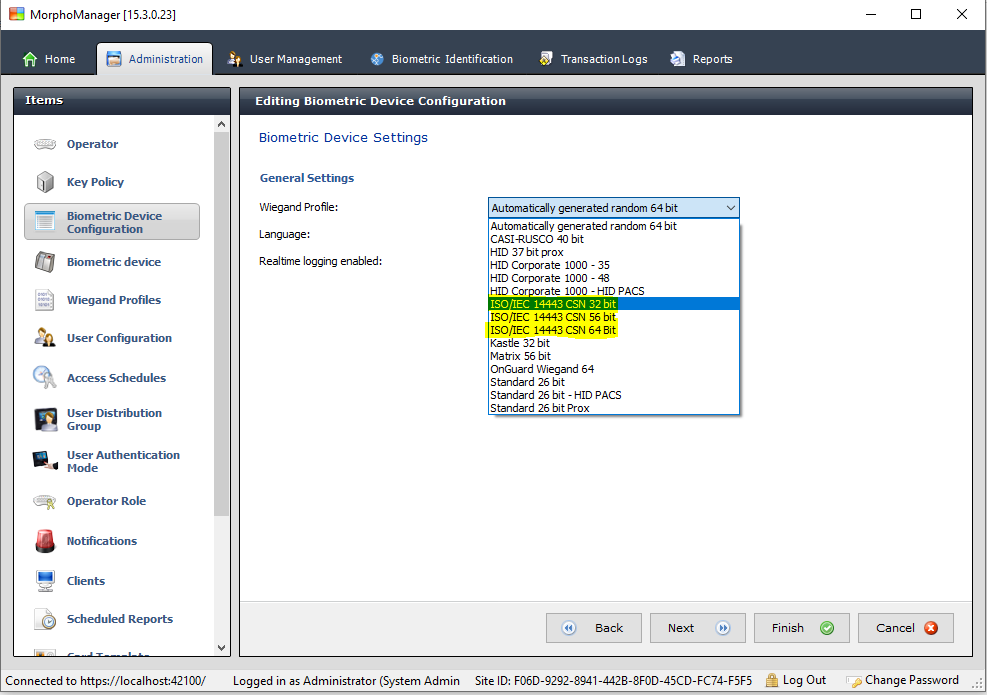Click Log Out in the status bar
Image resolution: width=987 pixels, height=695 pixels.
pyautogui.click(x=796, y=679)
